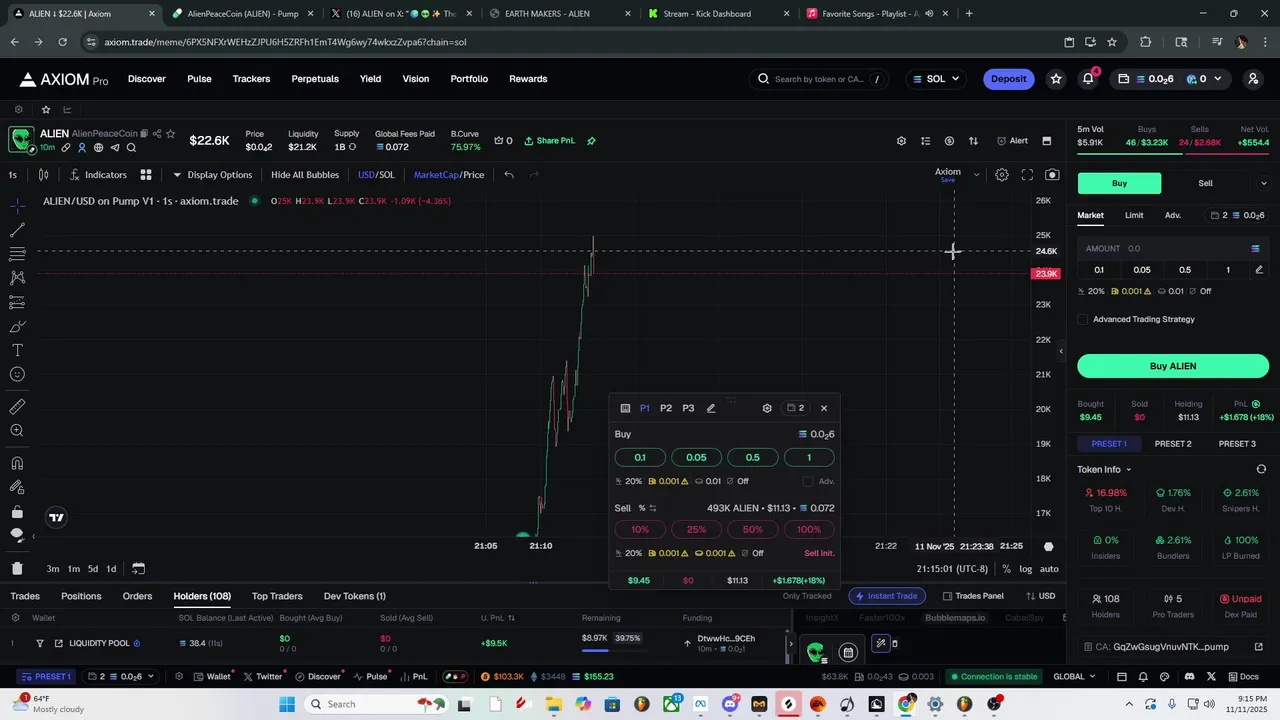The height and width of the screenshot is (720, 1280).
Task: Expand Display Options dropdown
Action: (213, 175)
